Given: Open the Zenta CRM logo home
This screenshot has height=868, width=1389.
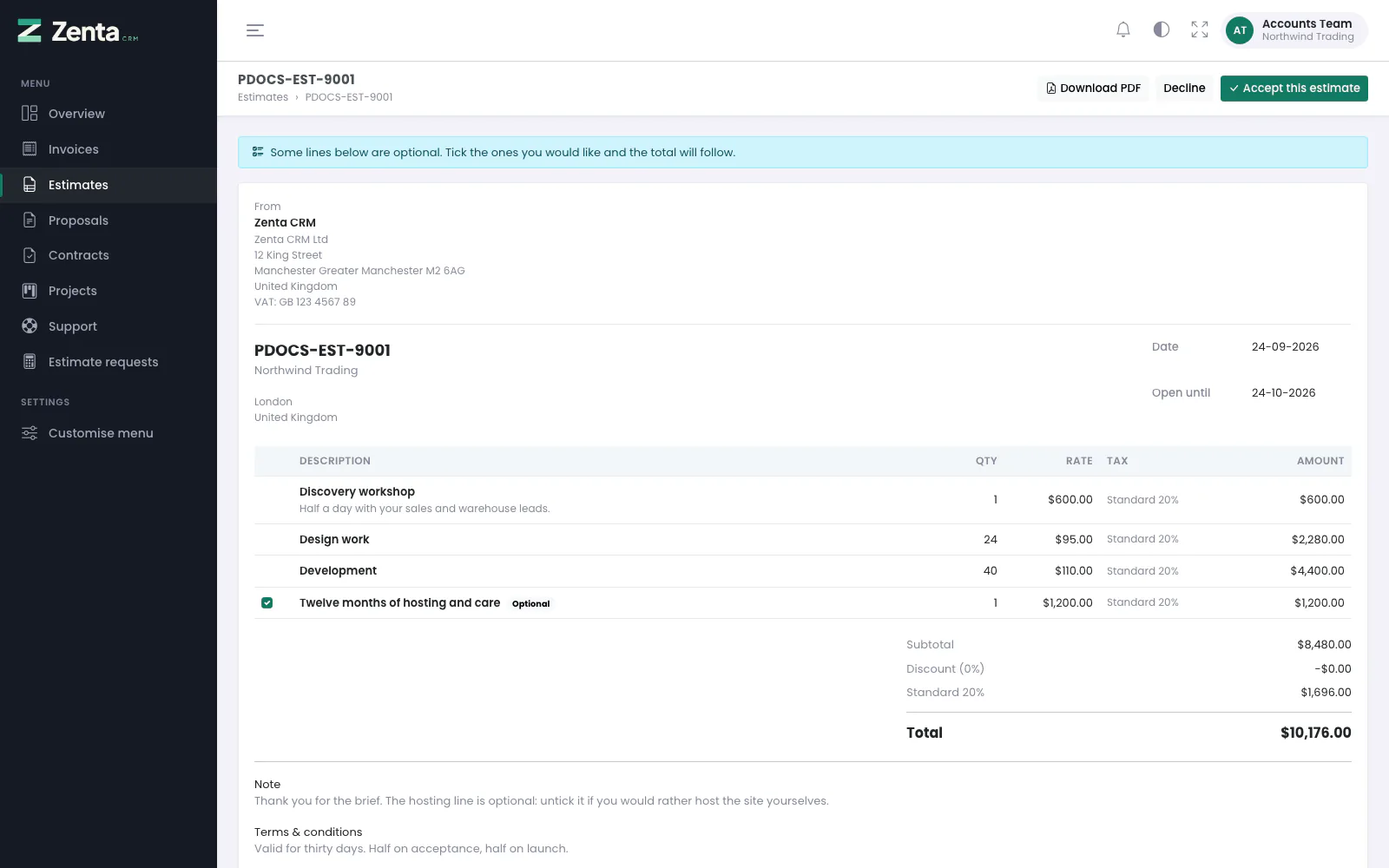Looking at the screenshot, I should (x=78, y=31).
